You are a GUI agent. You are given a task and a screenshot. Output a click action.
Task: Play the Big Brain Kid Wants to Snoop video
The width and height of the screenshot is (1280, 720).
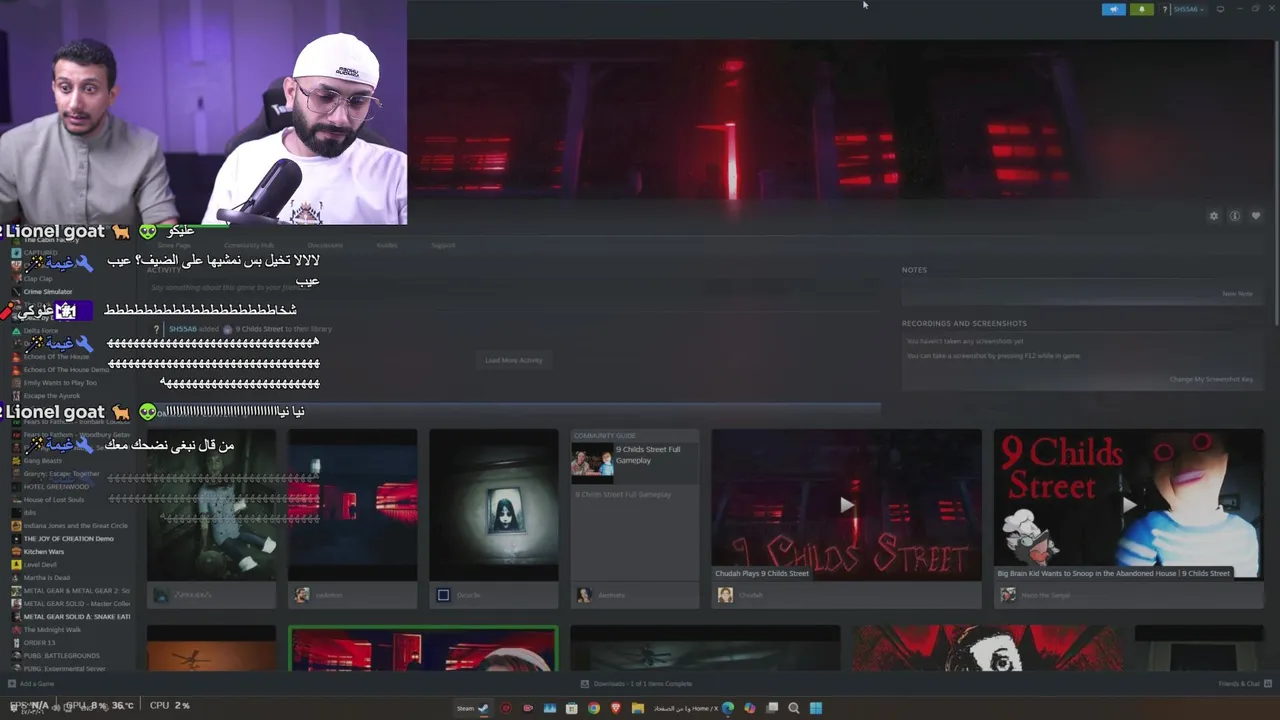click(x=1128, y=505)
